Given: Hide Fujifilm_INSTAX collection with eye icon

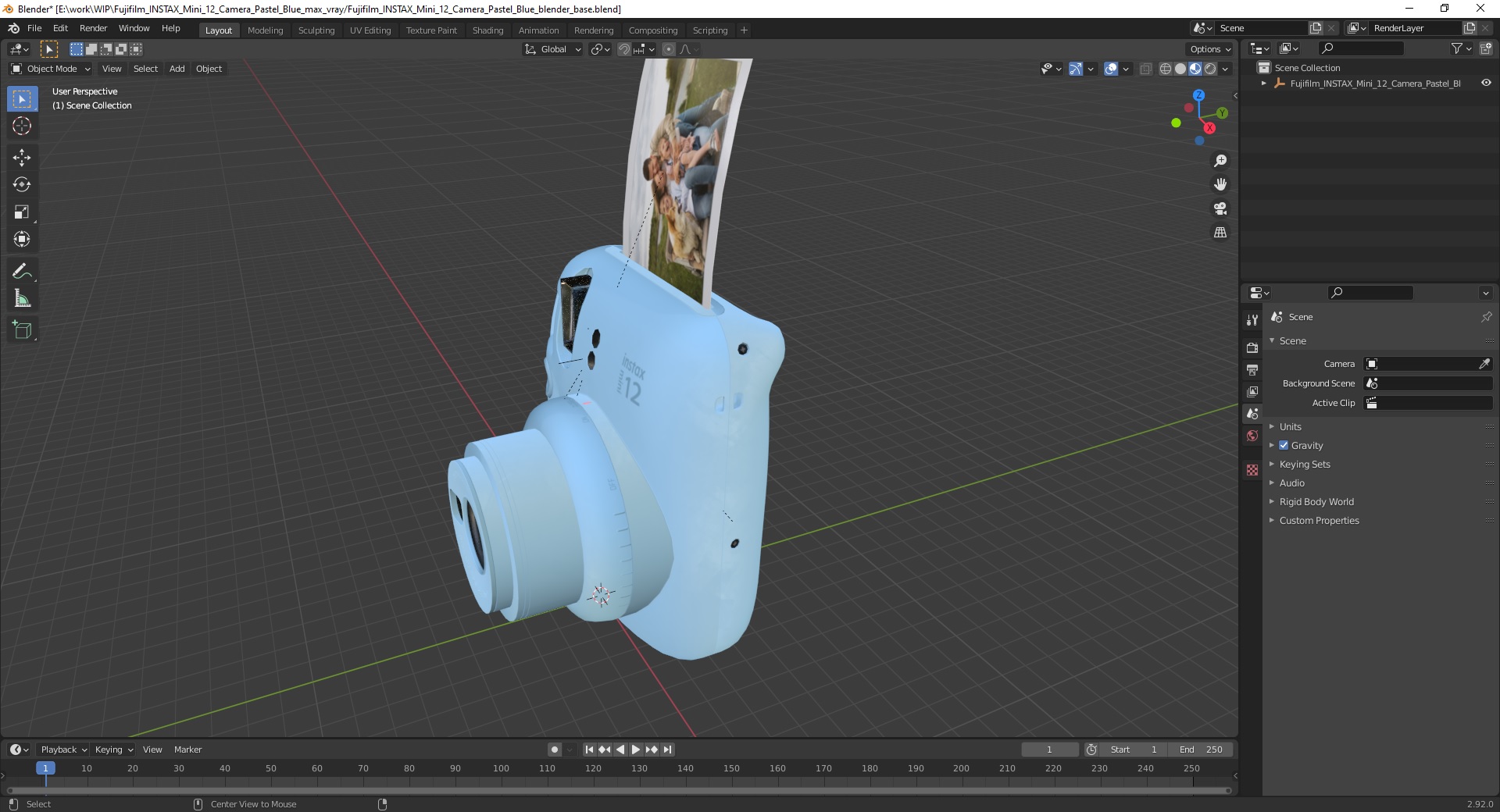Looking at the screenshot, I should (1486, 83).
